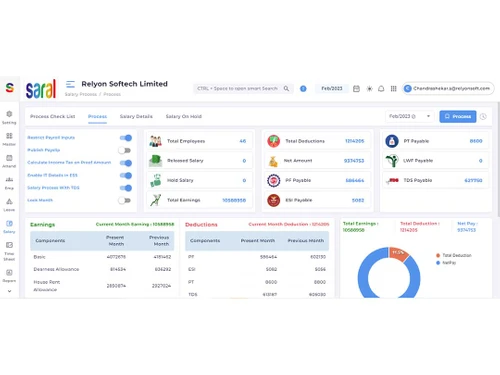Click the Net Amount money bag icon

tap(273, 161)
